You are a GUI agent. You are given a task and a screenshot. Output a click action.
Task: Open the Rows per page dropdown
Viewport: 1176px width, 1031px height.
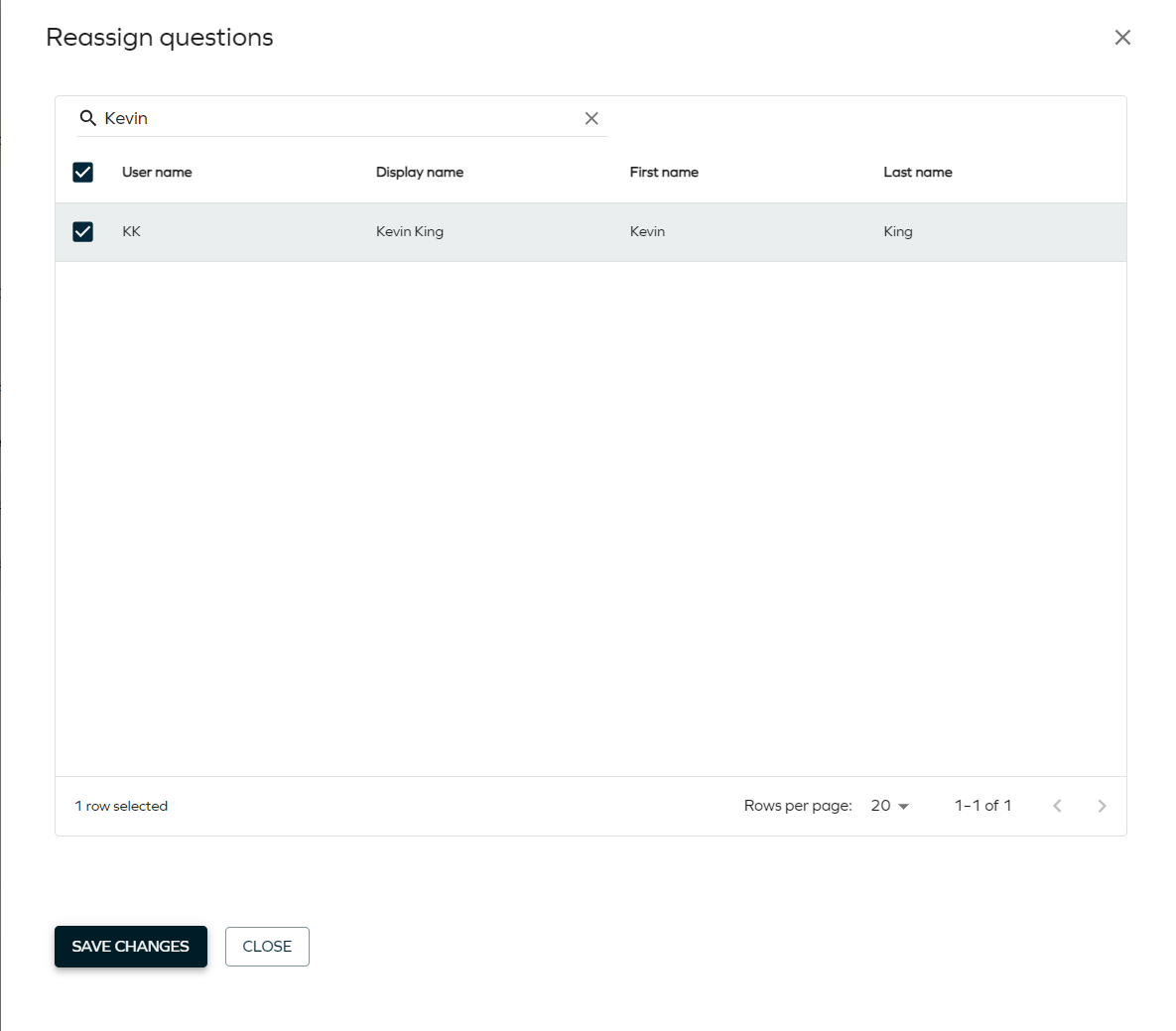coord(889,806)
